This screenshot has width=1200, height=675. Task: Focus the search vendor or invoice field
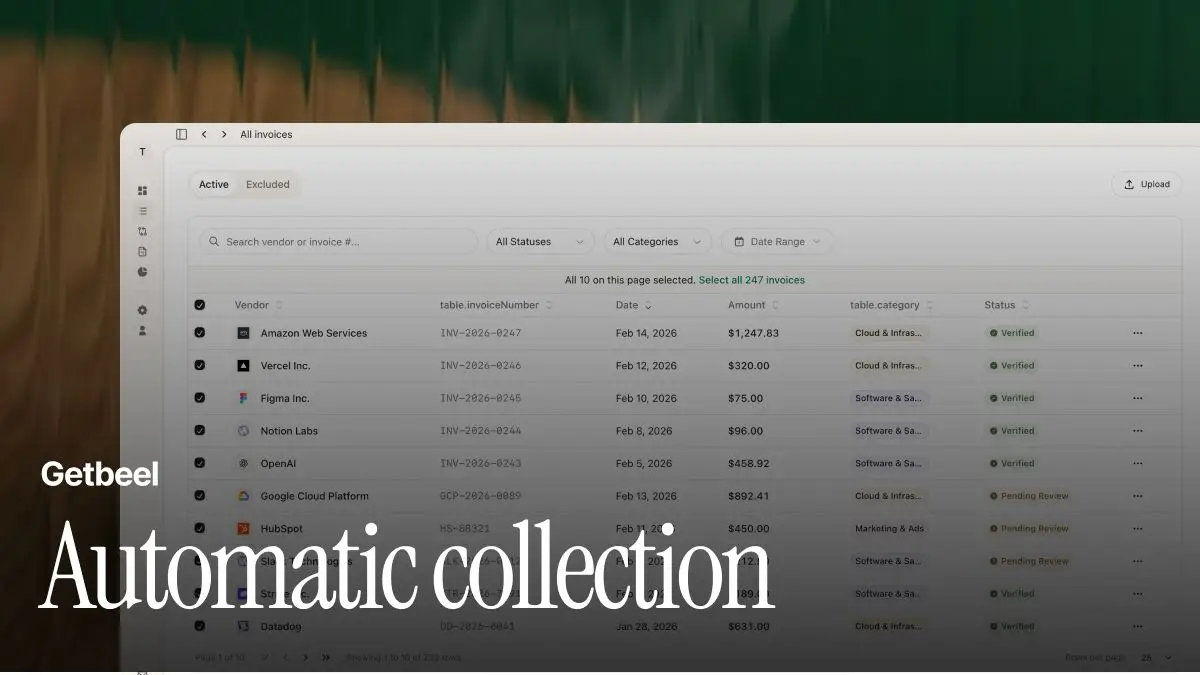pyautogui.click(x=338, y=242)
